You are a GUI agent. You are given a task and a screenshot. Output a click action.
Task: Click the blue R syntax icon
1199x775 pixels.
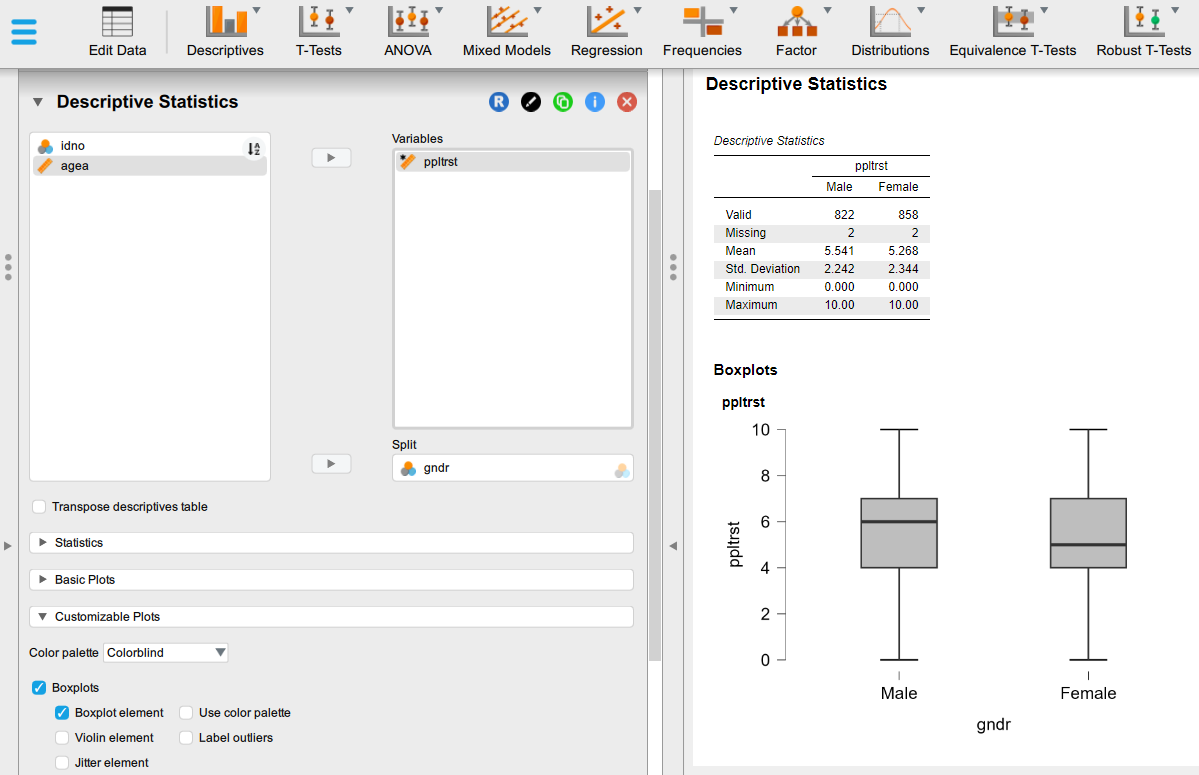pos(499,102)
